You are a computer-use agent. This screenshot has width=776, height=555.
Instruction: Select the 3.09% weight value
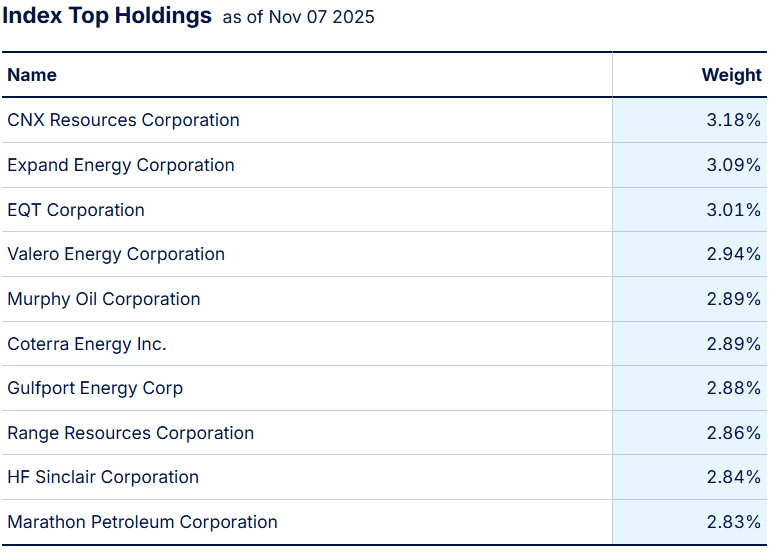coord(733,165)
